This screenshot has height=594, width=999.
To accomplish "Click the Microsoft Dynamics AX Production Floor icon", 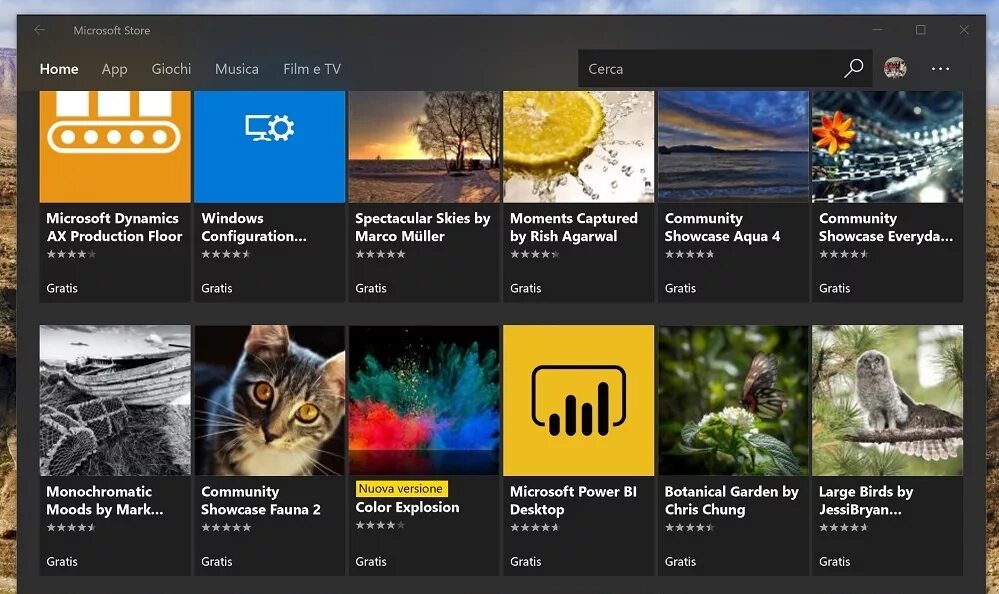I will (x=114, y=146).
